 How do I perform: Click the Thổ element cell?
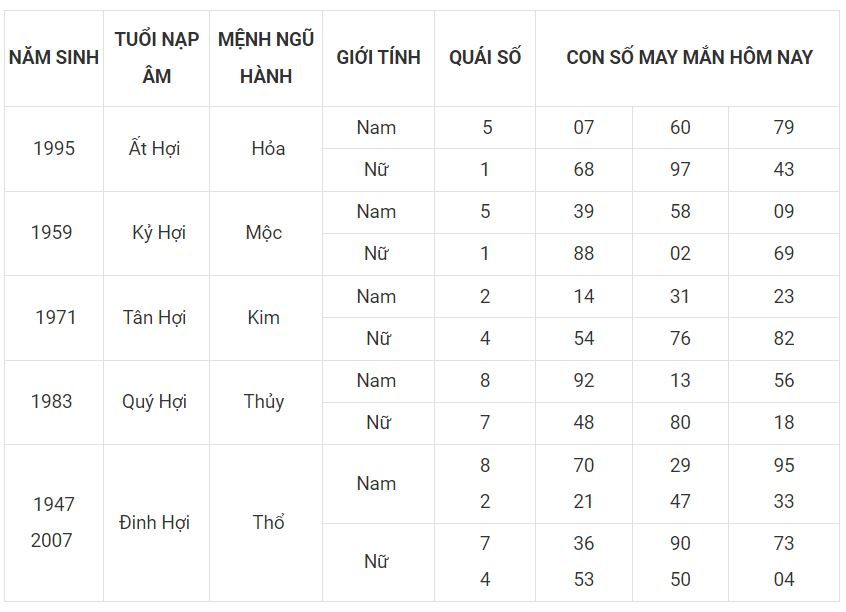[268, 522]
